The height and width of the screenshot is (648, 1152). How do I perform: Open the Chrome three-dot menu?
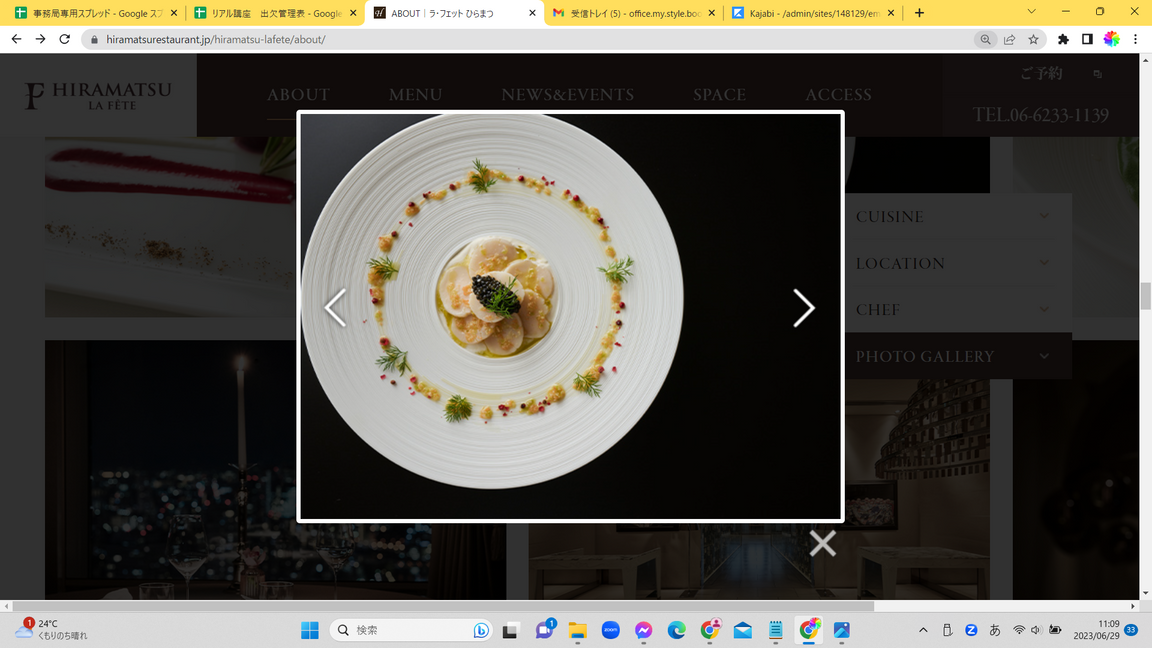coord(1135,39)
